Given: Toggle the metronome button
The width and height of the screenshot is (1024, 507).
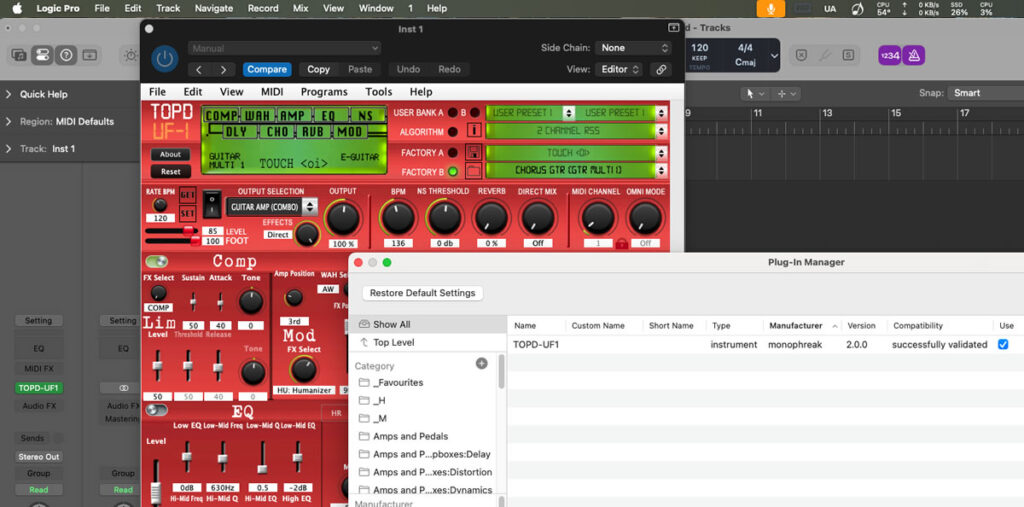Looking at the screenshot, I should coord(913,56).
